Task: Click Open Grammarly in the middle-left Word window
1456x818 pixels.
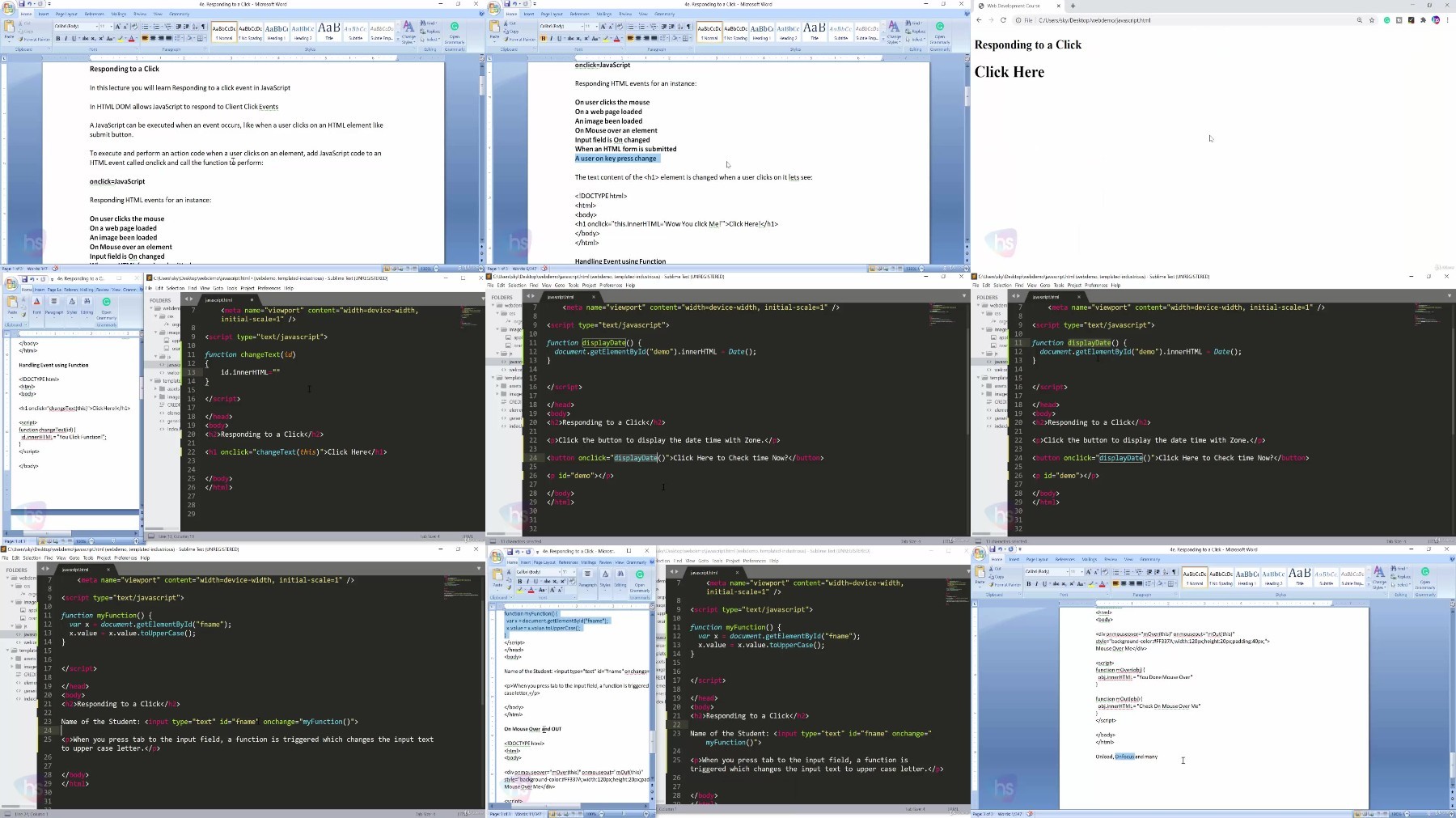Action: (106, 308)
